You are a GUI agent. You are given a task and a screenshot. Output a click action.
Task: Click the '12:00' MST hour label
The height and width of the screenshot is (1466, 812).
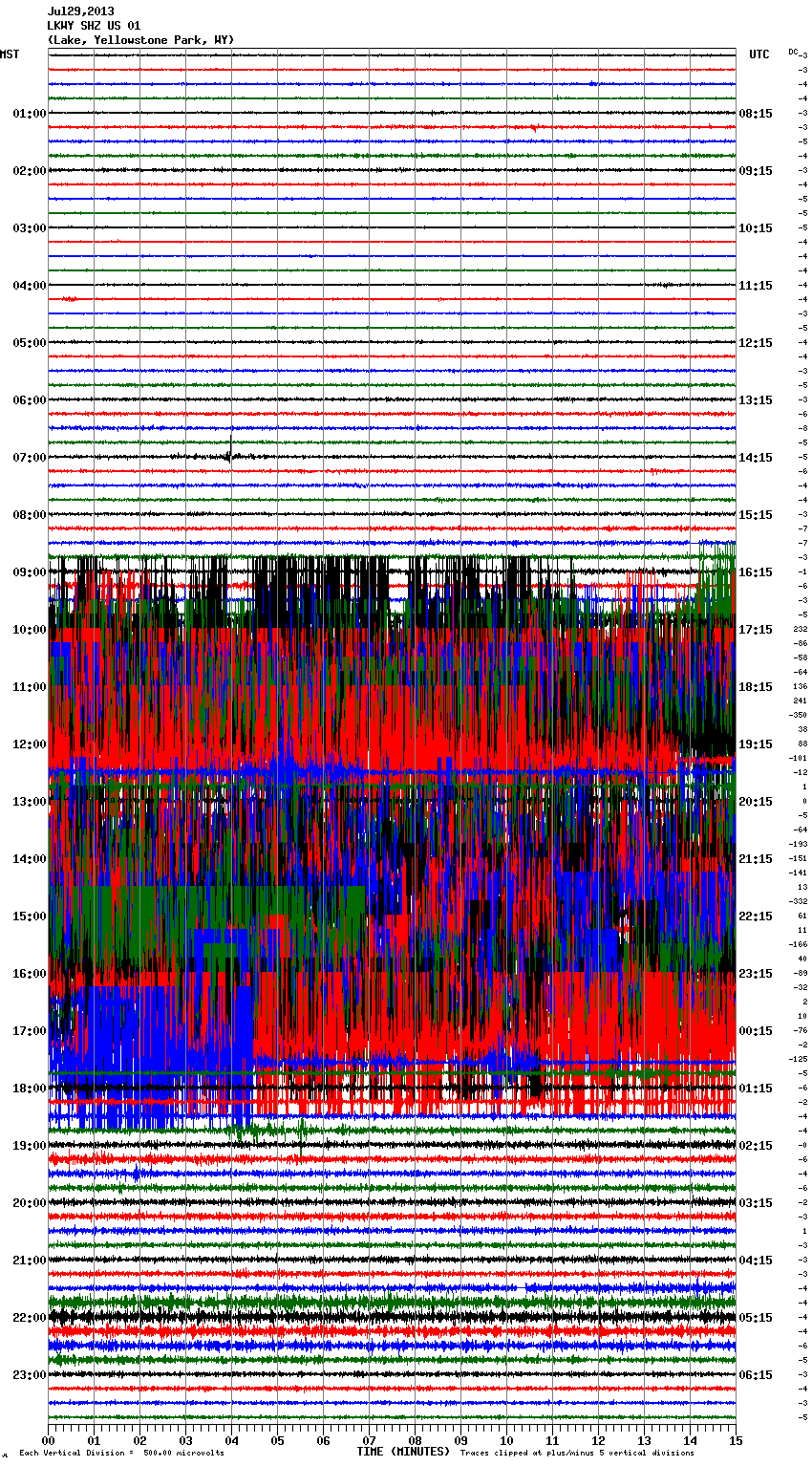[29, 744]
